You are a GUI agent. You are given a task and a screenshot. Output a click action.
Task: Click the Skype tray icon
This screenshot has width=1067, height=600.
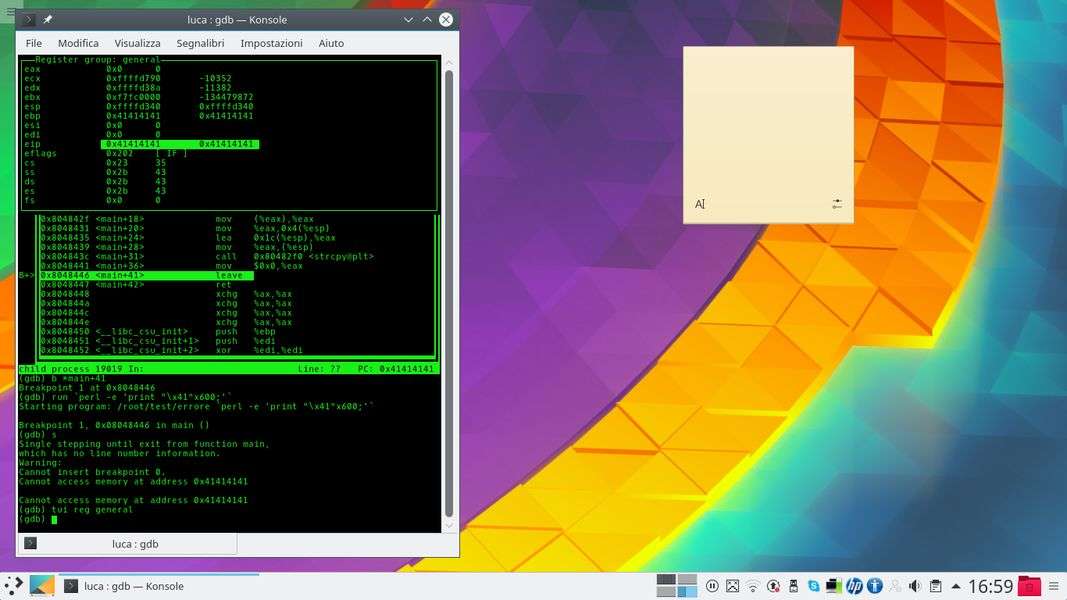pyautogui.click(x=813, y=586)
